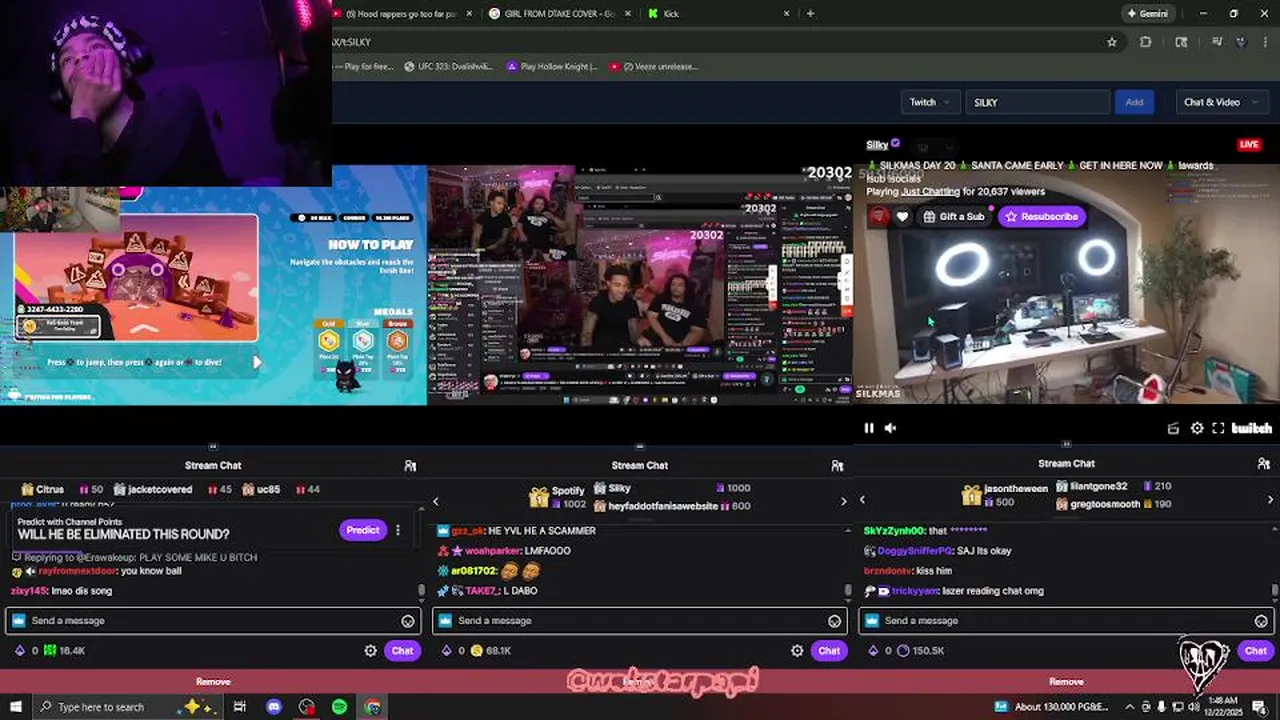Show next gifters in right chat leaderboard
This screenshot has width=1280, height=720.
(1270, 499)
